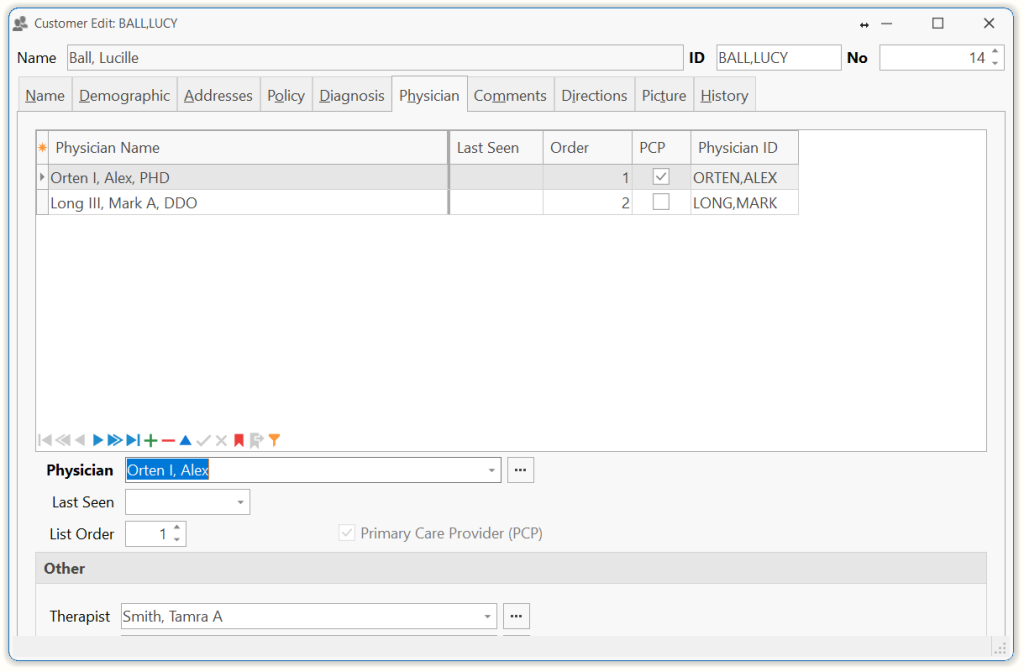Click the green plus to add a physician record

(x=151, y=440)
